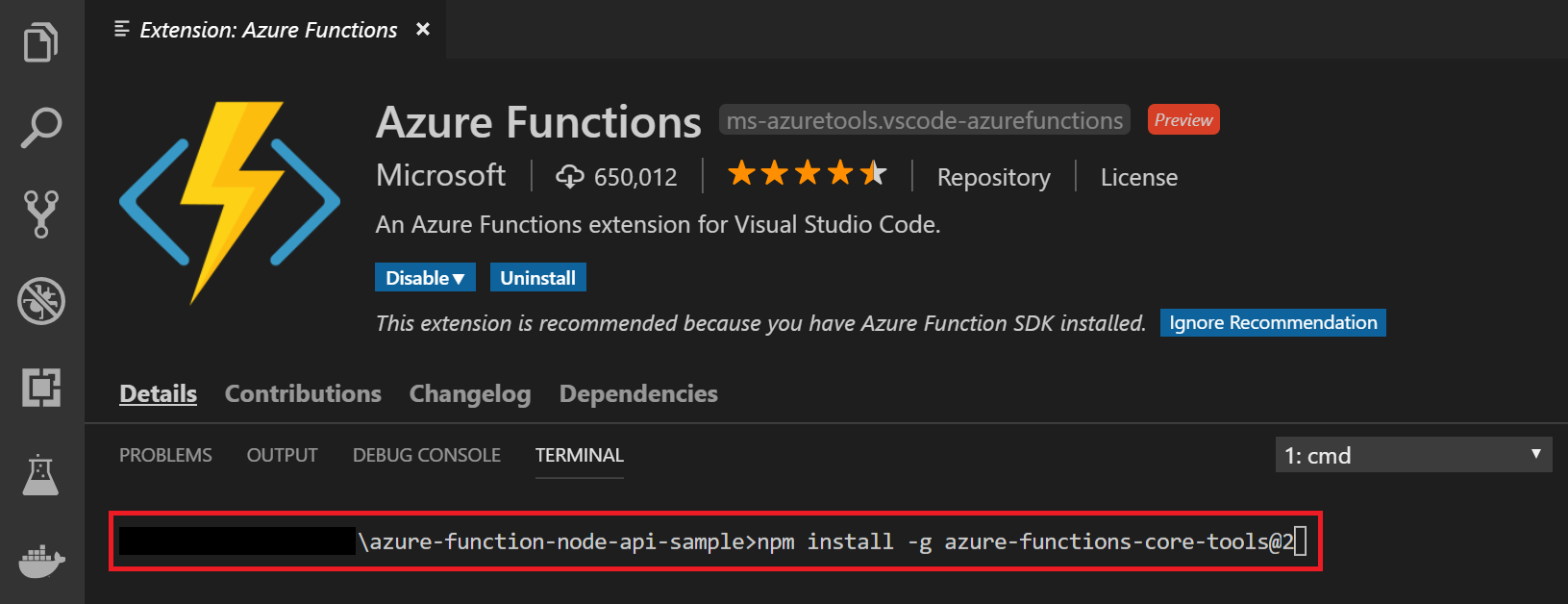Click the extension description text
Screen dimensions: 1568x604
click(x=659, y=224)
